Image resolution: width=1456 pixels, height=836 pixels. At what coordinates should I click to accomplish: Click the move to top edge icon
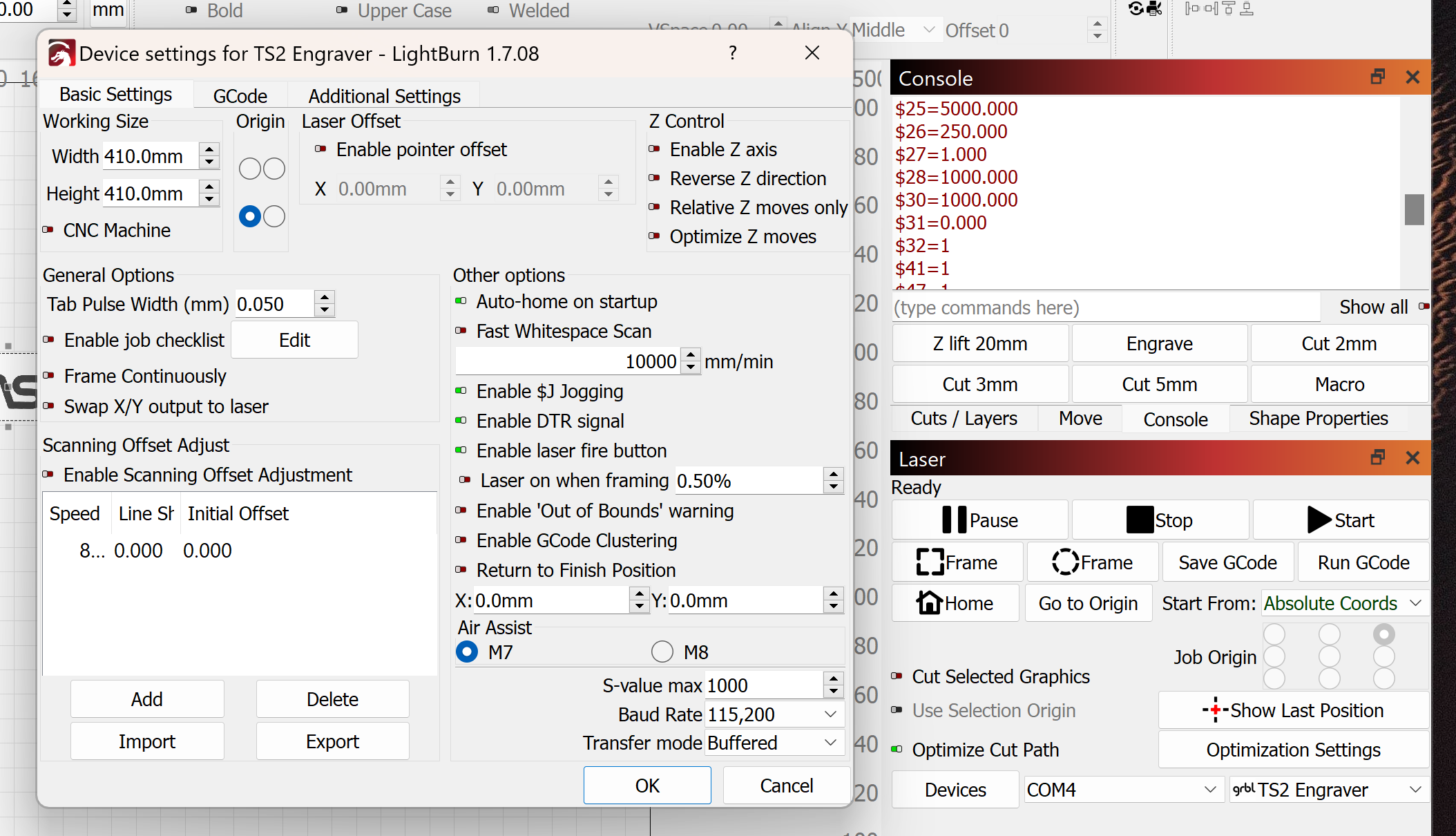[1229, 8]
